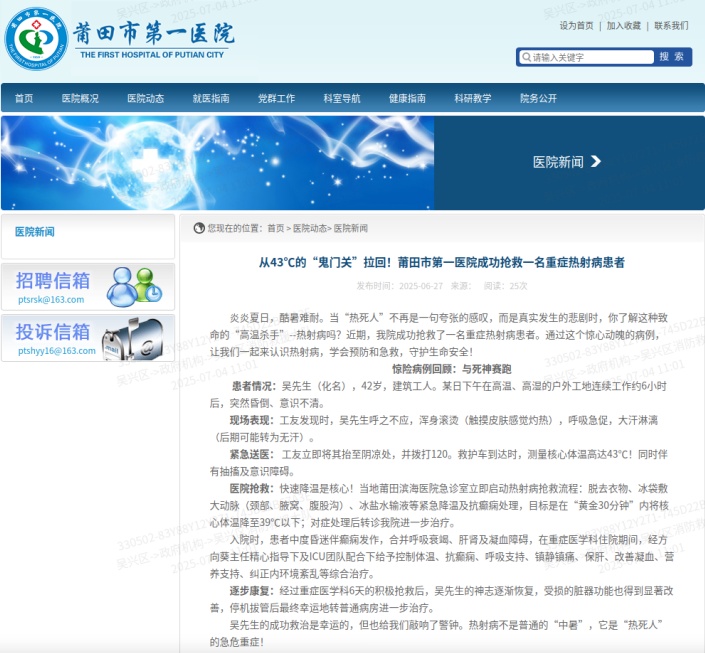The height and width of the screenshot is (653, 705).
Task: Click the 莆田市第一医院 header title
Action: [x=154, y=33]
